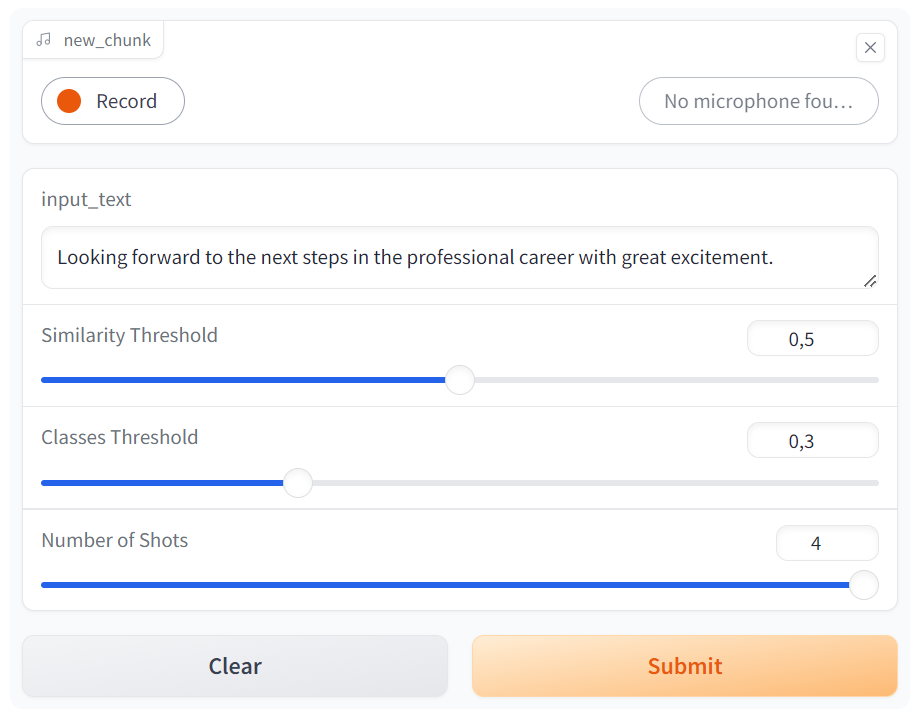Viewport: 916px width, 721px height.
Task: Click the input_text field label
Action: pyautogui.click(x=86, y=199)
